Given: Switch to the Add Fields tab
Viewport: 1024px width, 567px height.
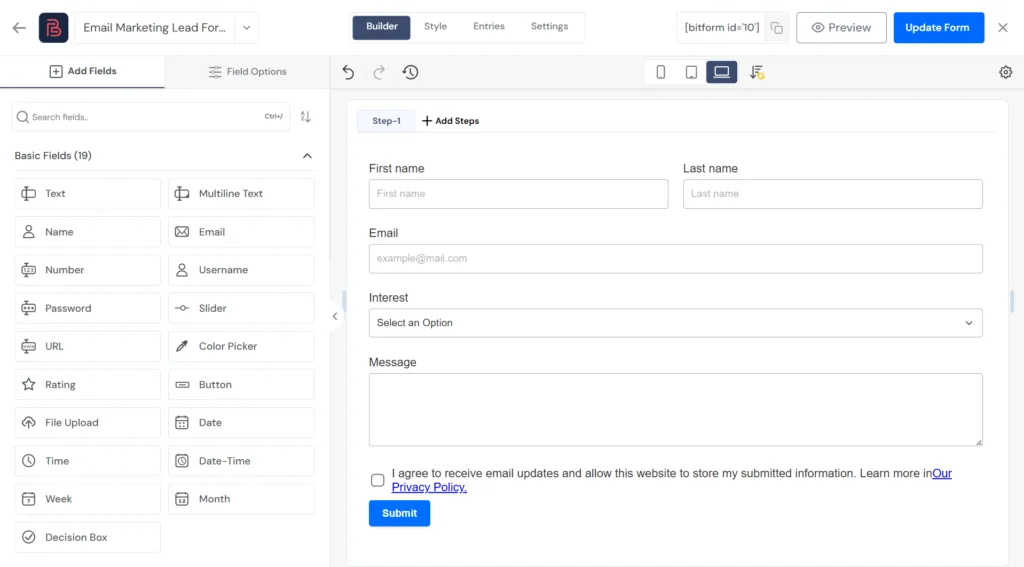Looking at the screenshot, I should click(x=82, y=71).
